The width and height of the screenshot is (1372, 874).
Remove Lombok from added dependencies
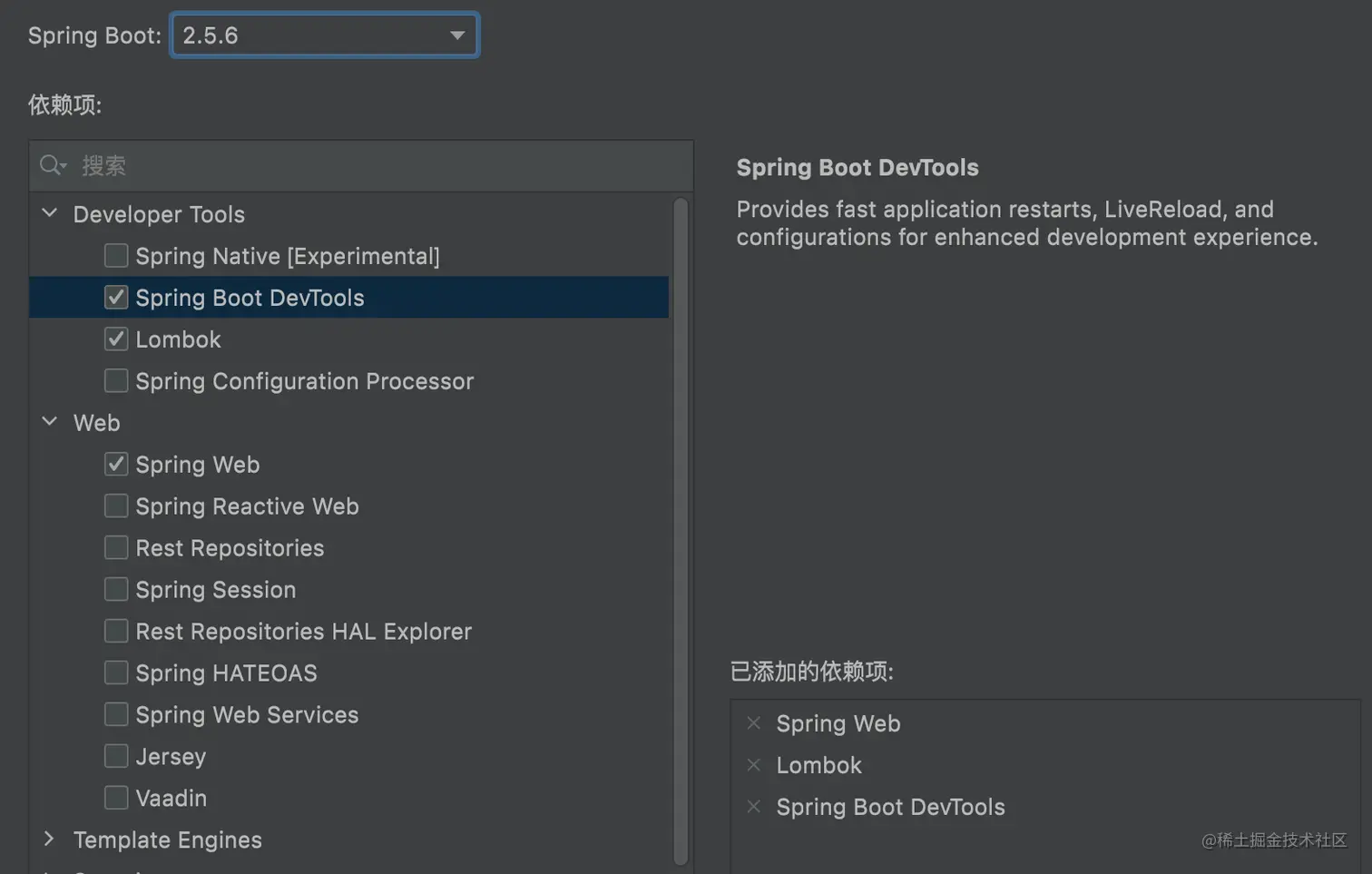coord(753,765)
